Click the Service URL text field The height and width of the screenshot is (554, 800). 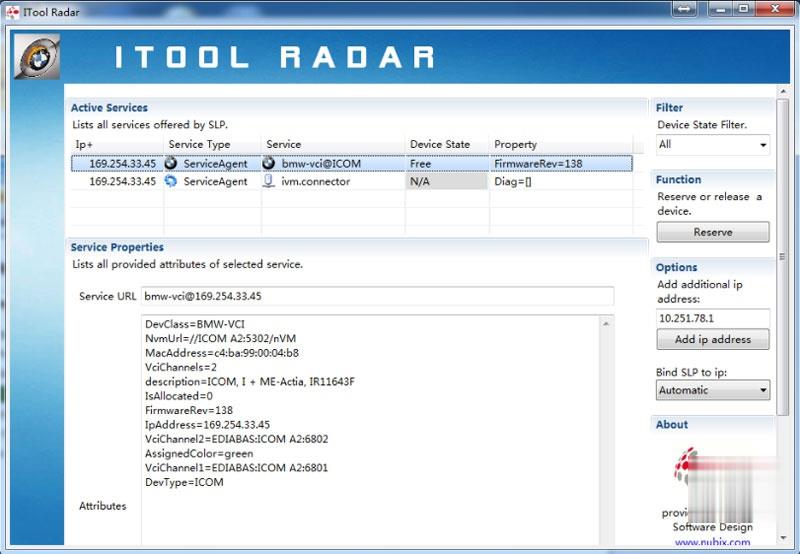pyautogui.click(x=378, y=296)
